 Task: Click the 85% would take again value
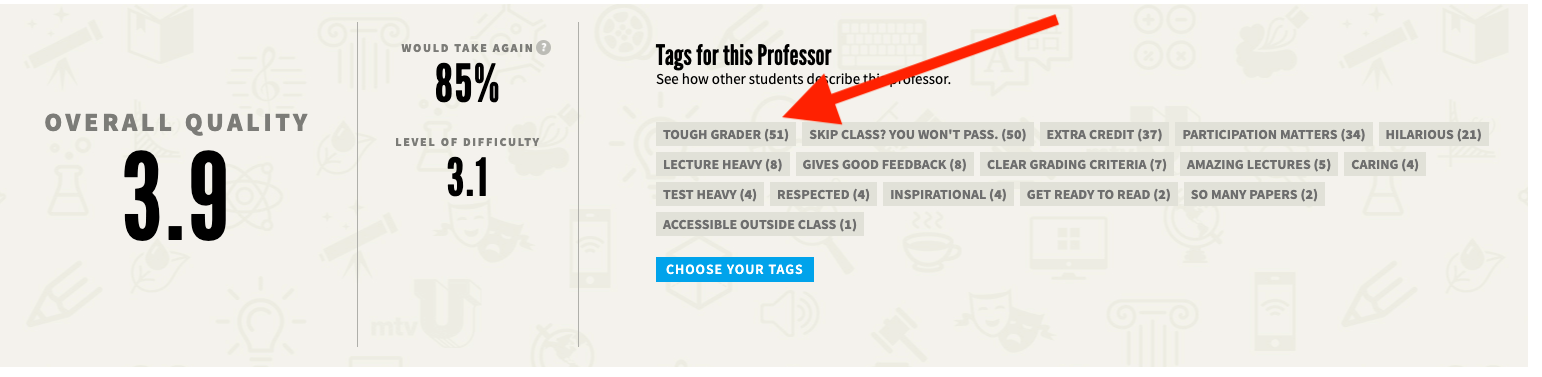coord(467,84)
